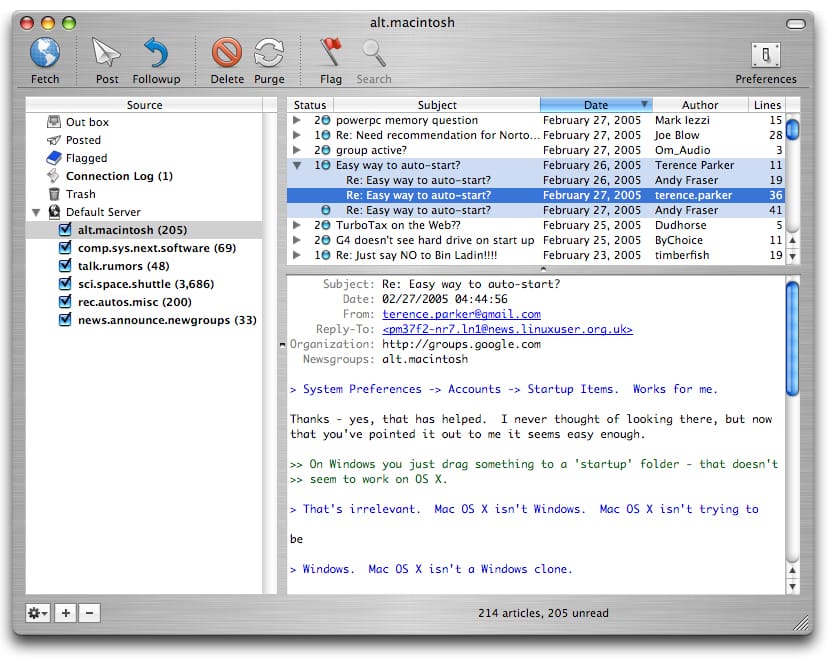Open the Reply-To news.linuxuser.org.uk link
This screenshot has width=829, height=659.
point(507,329)
